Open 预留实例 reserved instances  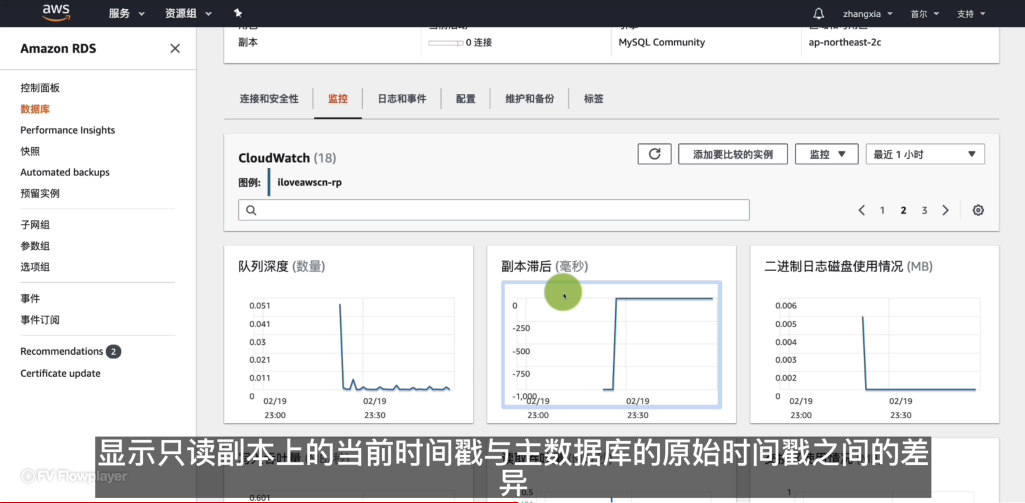(40, 193)
